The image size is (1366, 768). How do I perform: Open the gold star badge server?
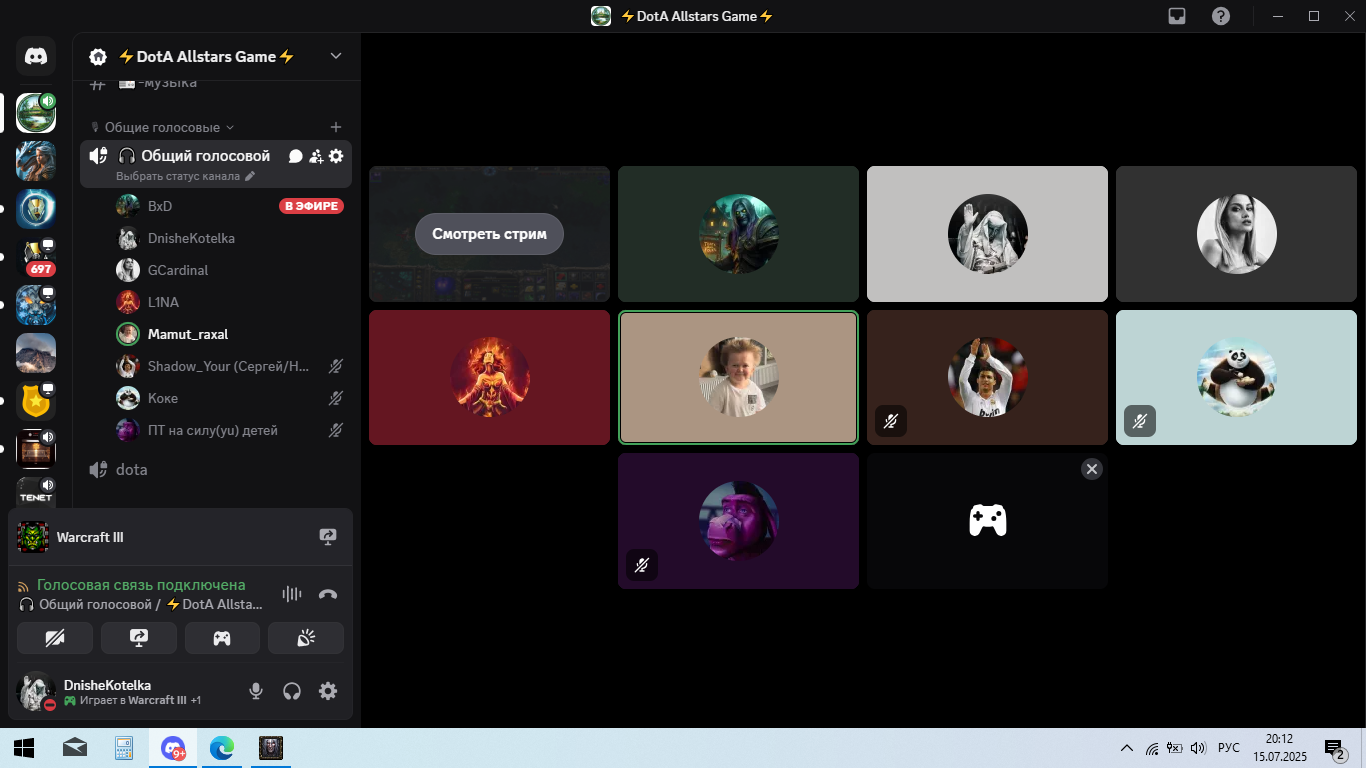coord(36,401)
